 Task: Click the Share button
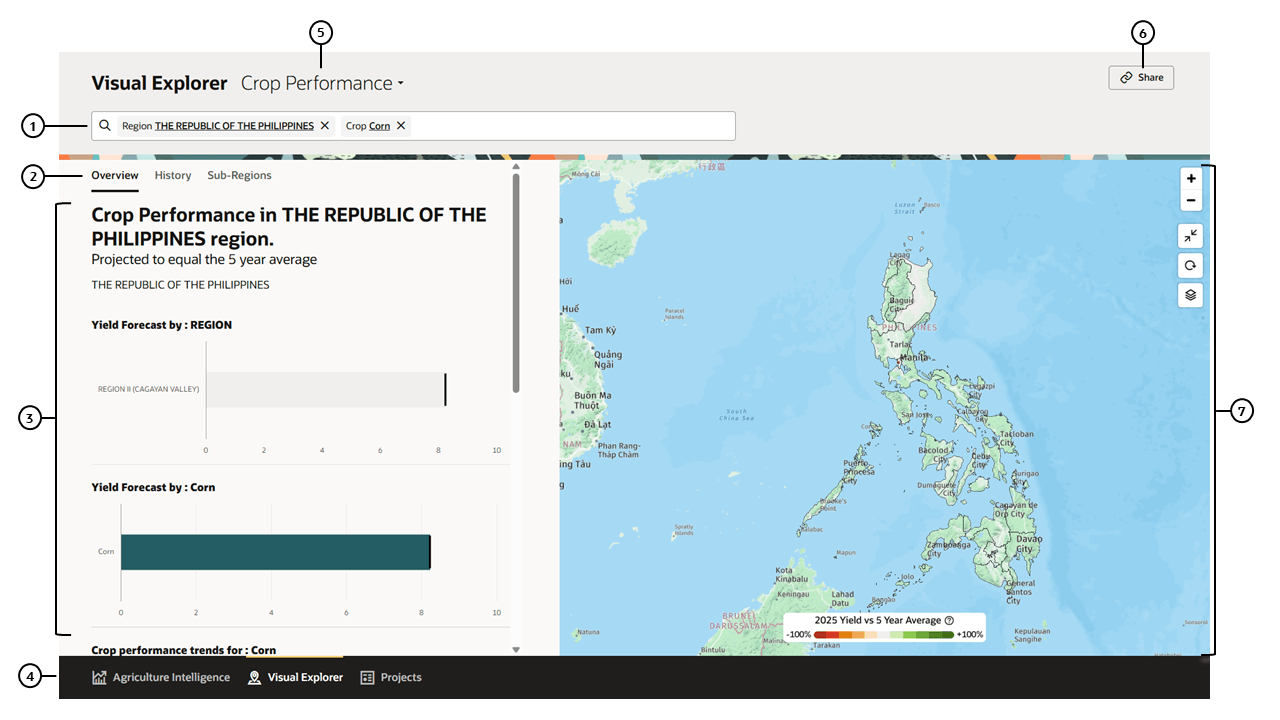1141,77
